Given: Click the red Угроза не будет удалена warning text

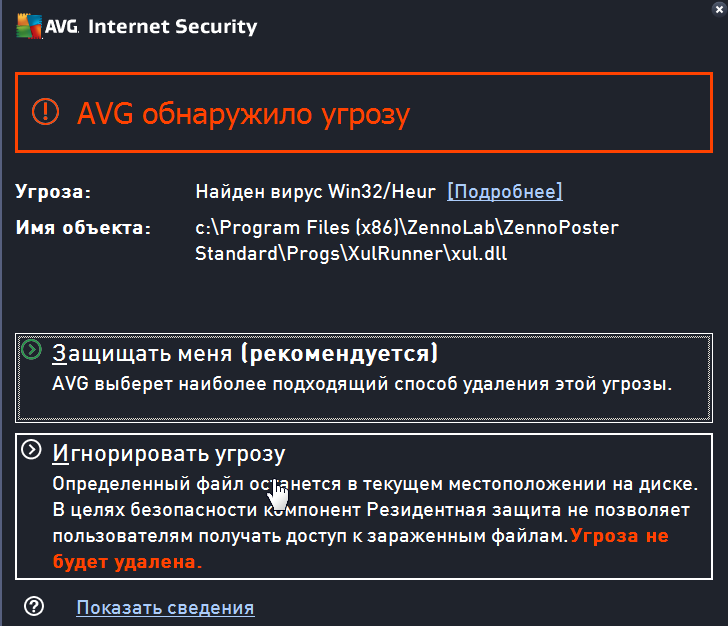Looking at the screenshot, I should pos(360,548).
